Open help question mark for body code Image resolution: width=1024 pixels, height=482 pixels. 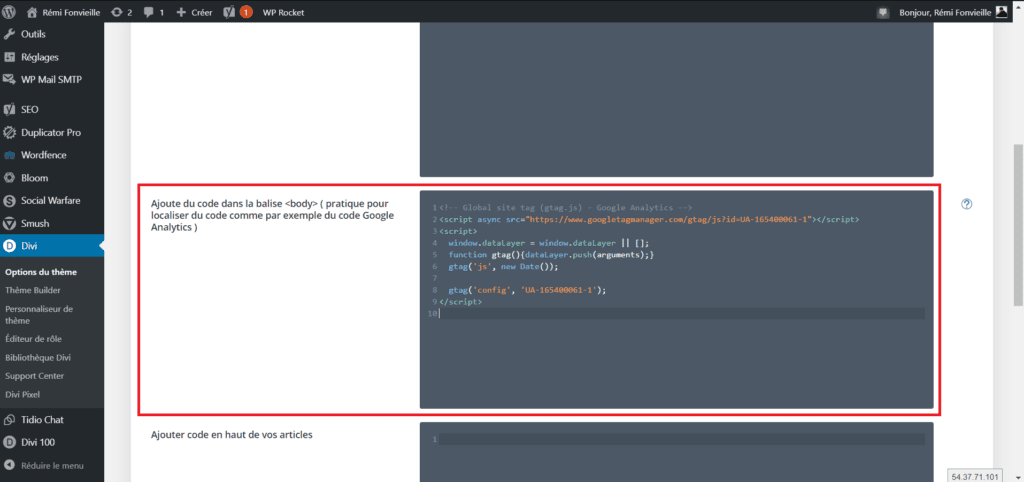point(967,204)
